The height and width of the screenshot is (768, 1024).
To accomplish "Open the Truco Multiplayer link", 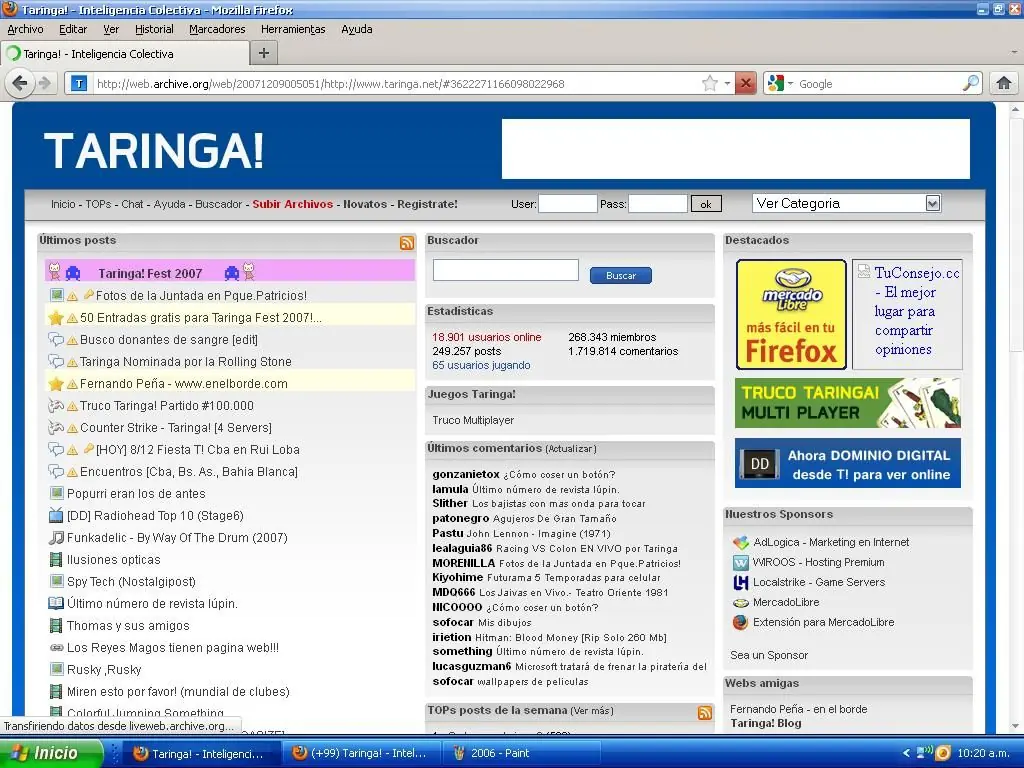I will click(473, 420).
